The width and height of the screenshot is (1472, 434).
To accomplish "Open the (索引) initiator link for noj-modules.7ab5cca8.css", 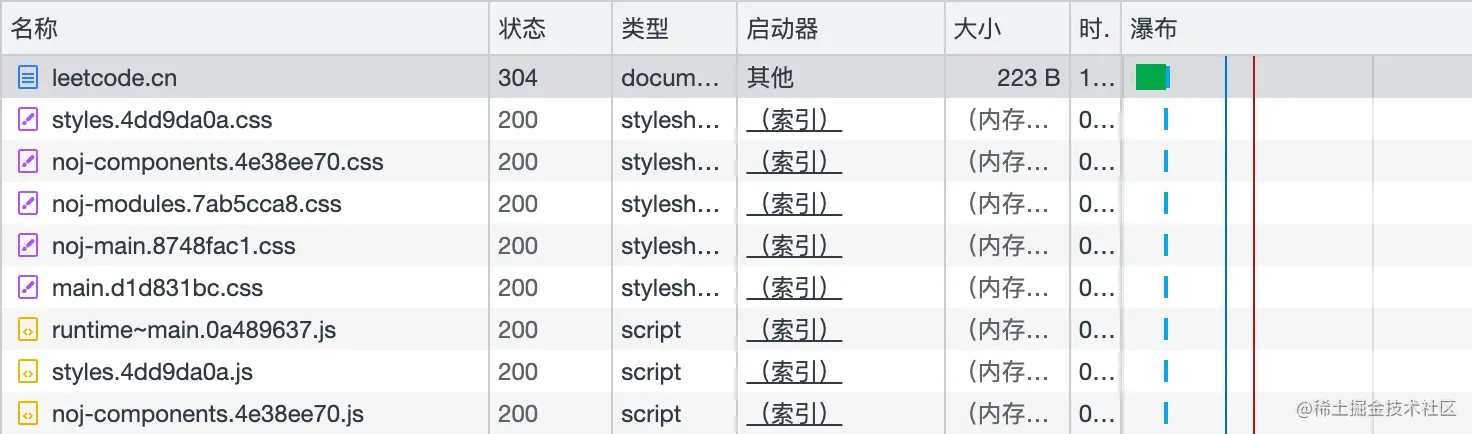I will [794, 204].
